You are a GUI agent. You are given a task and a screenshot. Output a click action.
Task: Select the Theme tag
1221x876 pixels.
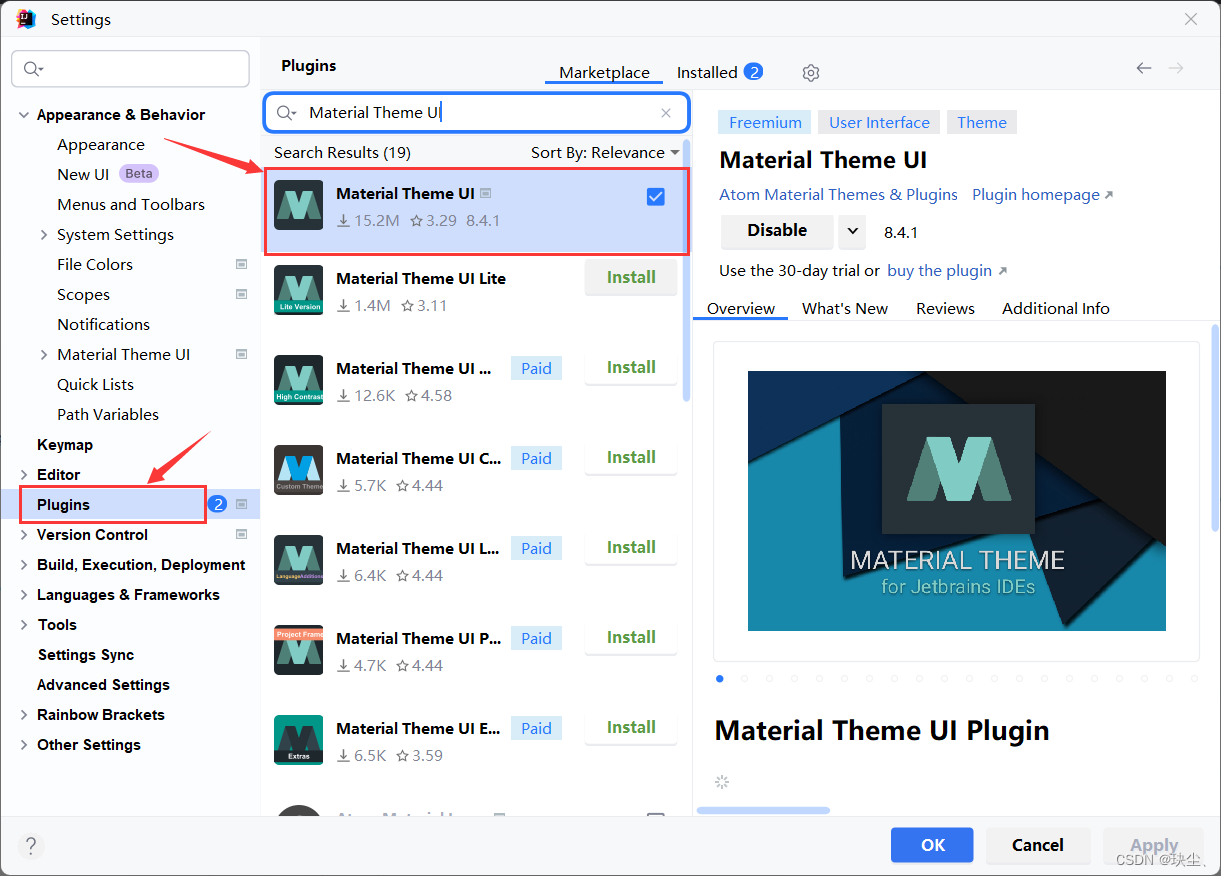[981, 123]
